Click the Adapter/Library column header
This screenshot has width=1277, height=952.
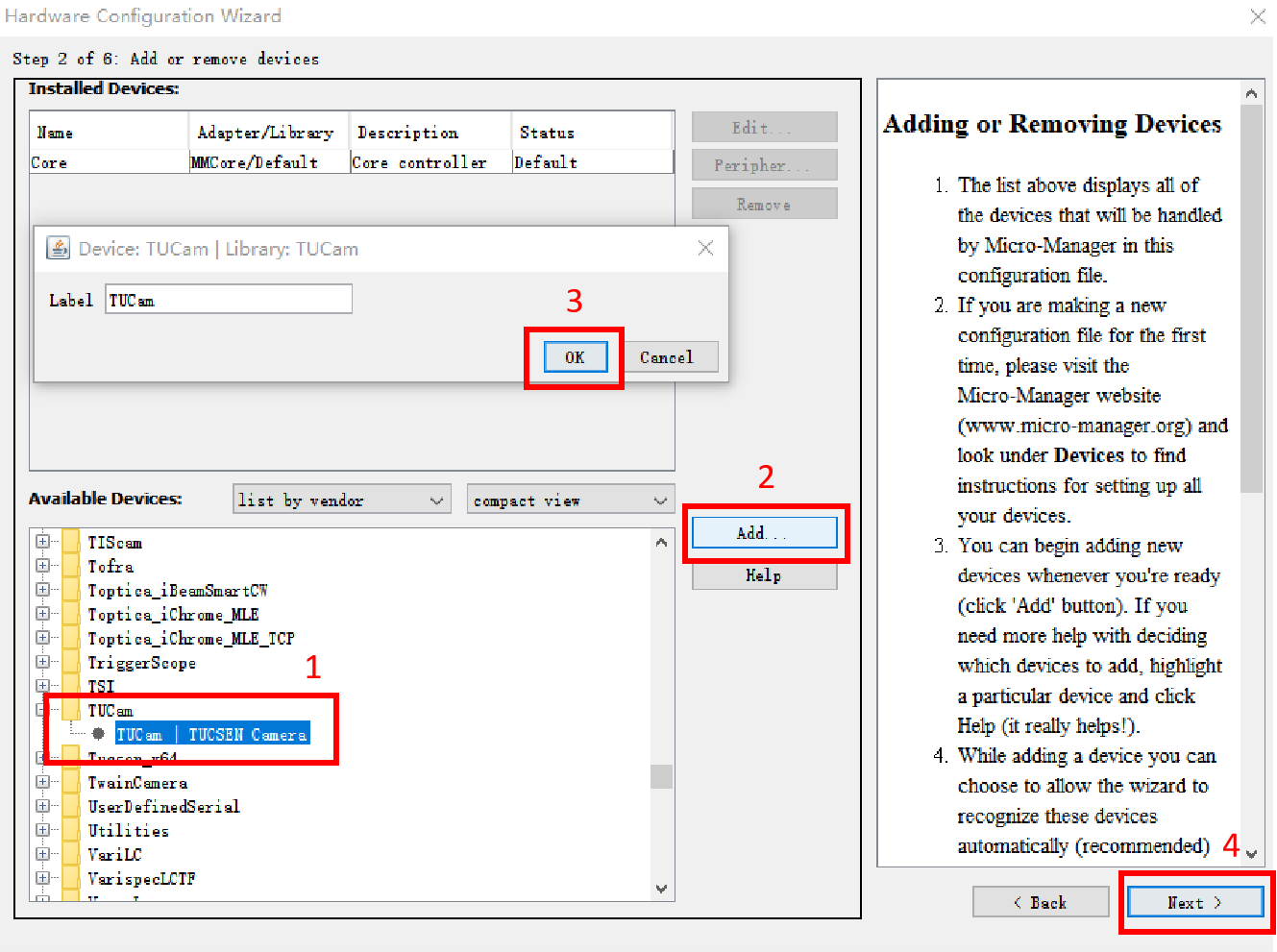pos(269,132)
